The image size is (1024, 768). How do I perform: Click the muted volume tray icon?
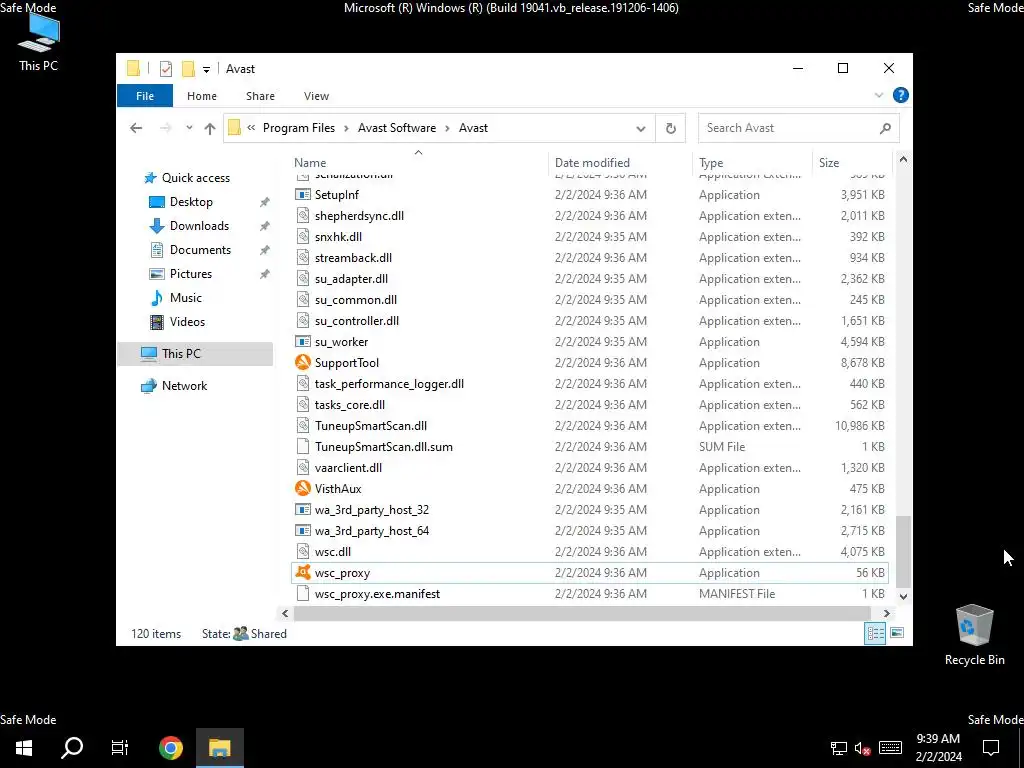[x=863, y=748]
